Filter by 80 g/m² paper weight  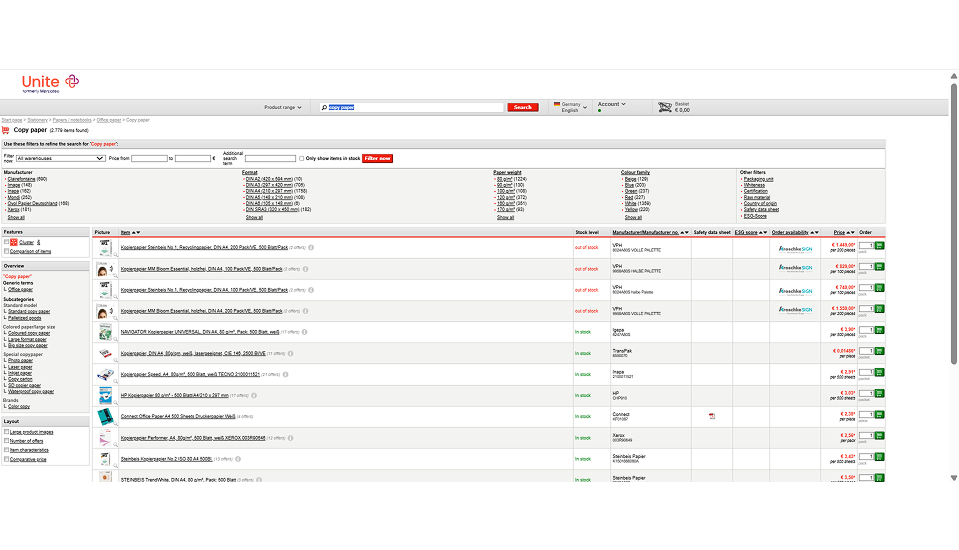[505, 179]
